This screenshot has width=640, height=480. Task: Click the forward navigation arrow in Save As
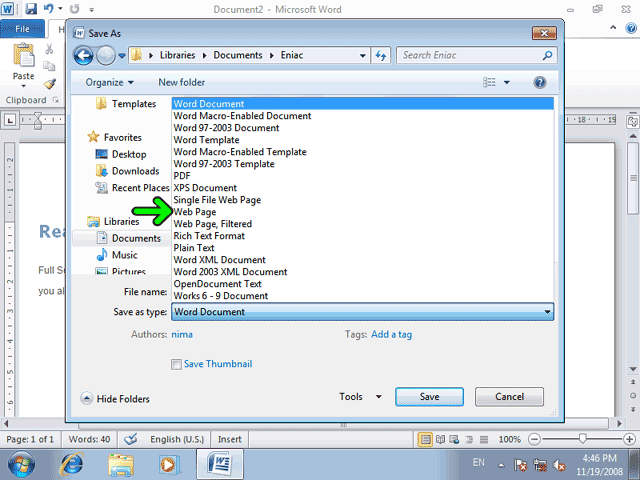(106, 56)
